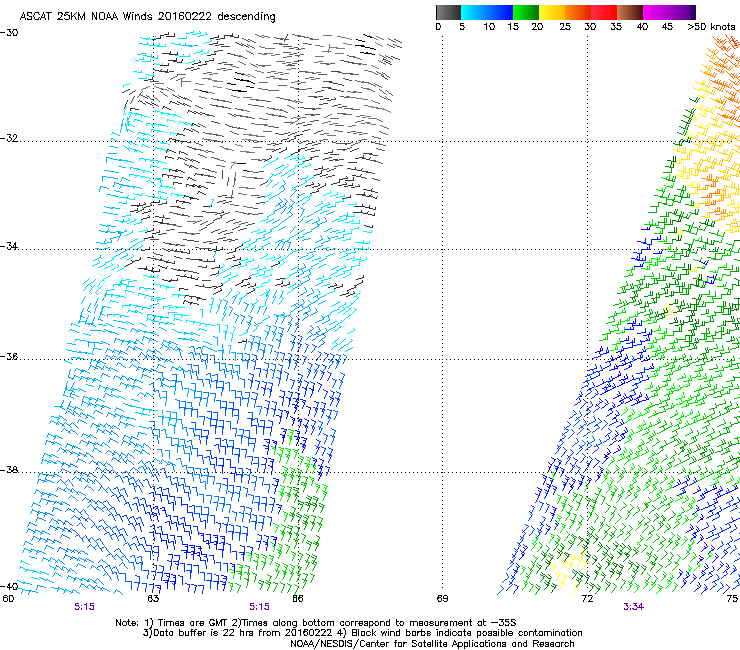Click the gray 0-5 knots legend segment
The image size is (740, 650).
(450, 12)
